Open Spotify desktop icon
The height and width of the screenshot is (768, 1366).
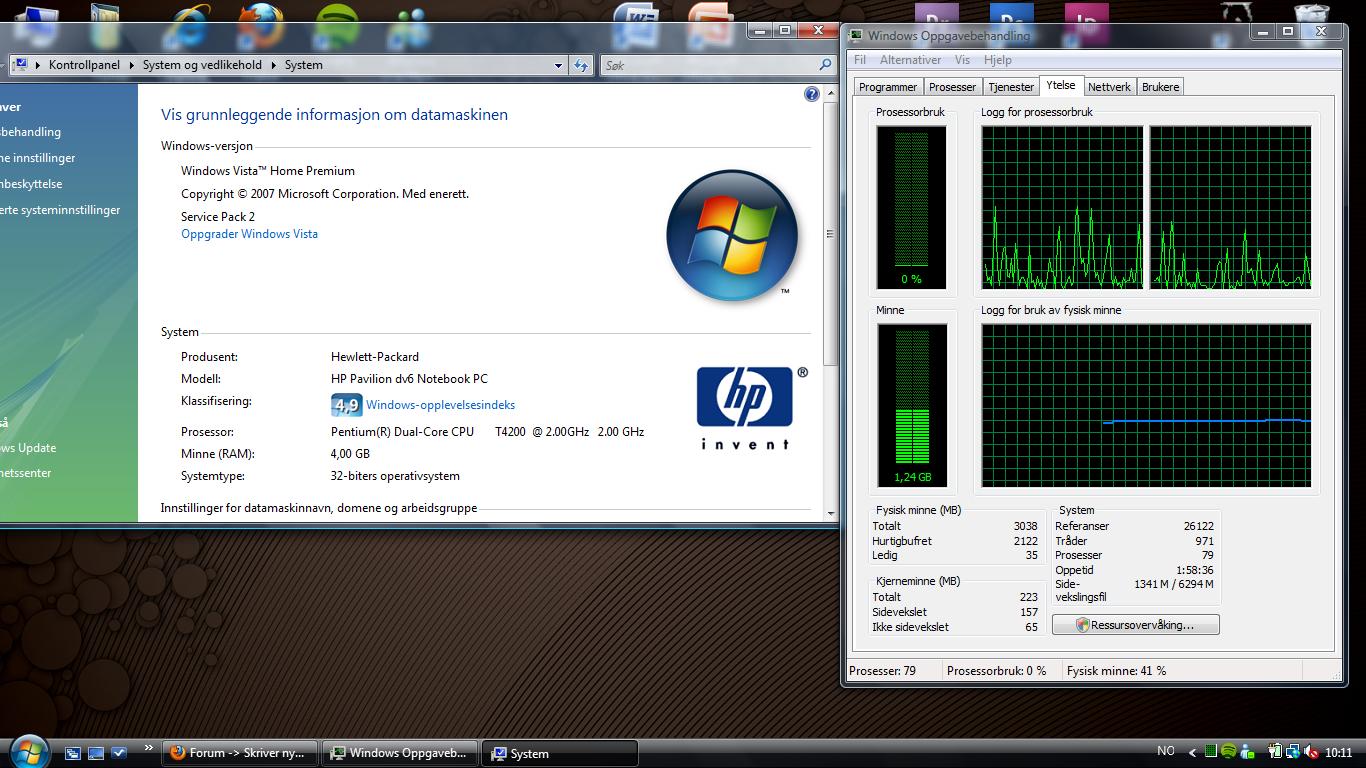tap(337, 26)
